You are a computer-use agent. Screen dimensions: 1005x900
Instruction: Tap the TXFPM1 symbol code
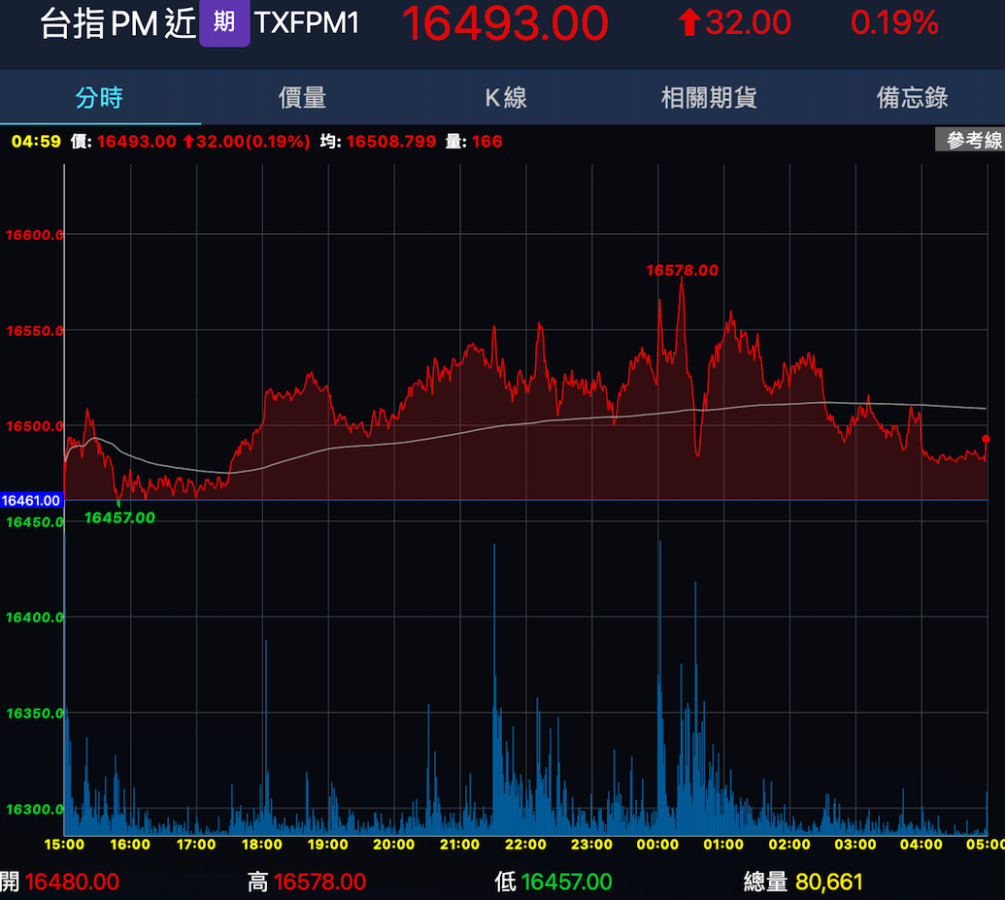click(x=307, y=23)
